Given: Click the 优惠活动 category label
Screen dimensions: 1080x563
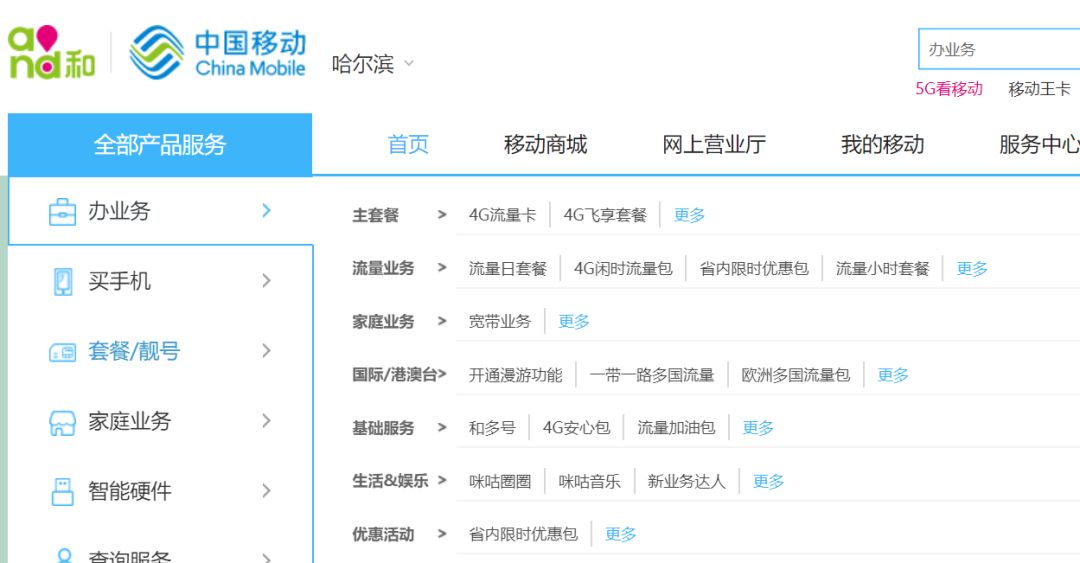Looking at the screenshot, I should tap(383, 535).
